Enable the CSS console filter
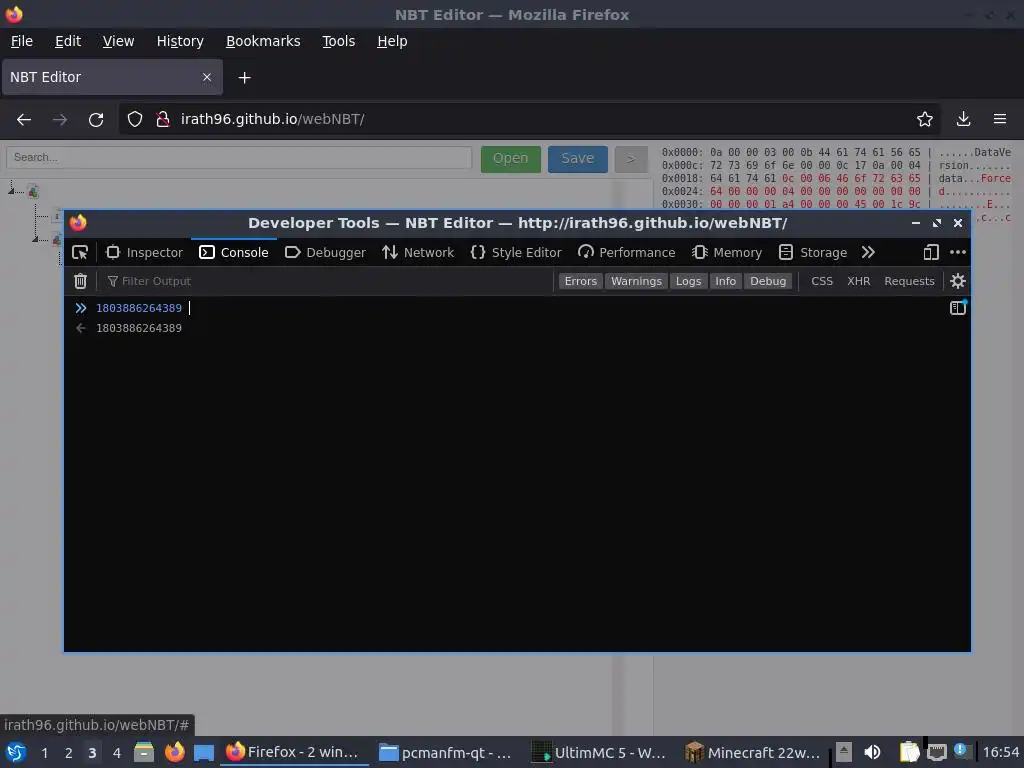The image size is (1024, 768). [822, 281]
